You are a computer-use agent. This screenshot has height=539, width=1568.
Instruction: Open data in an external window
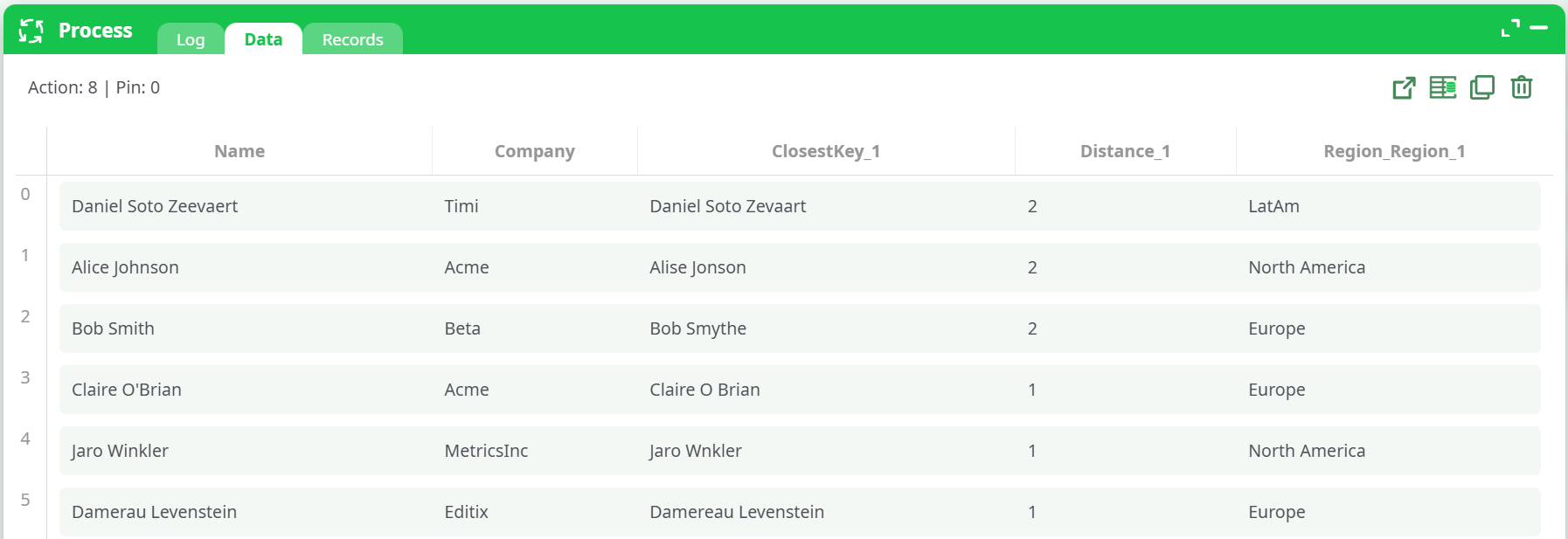[1404, 87]
